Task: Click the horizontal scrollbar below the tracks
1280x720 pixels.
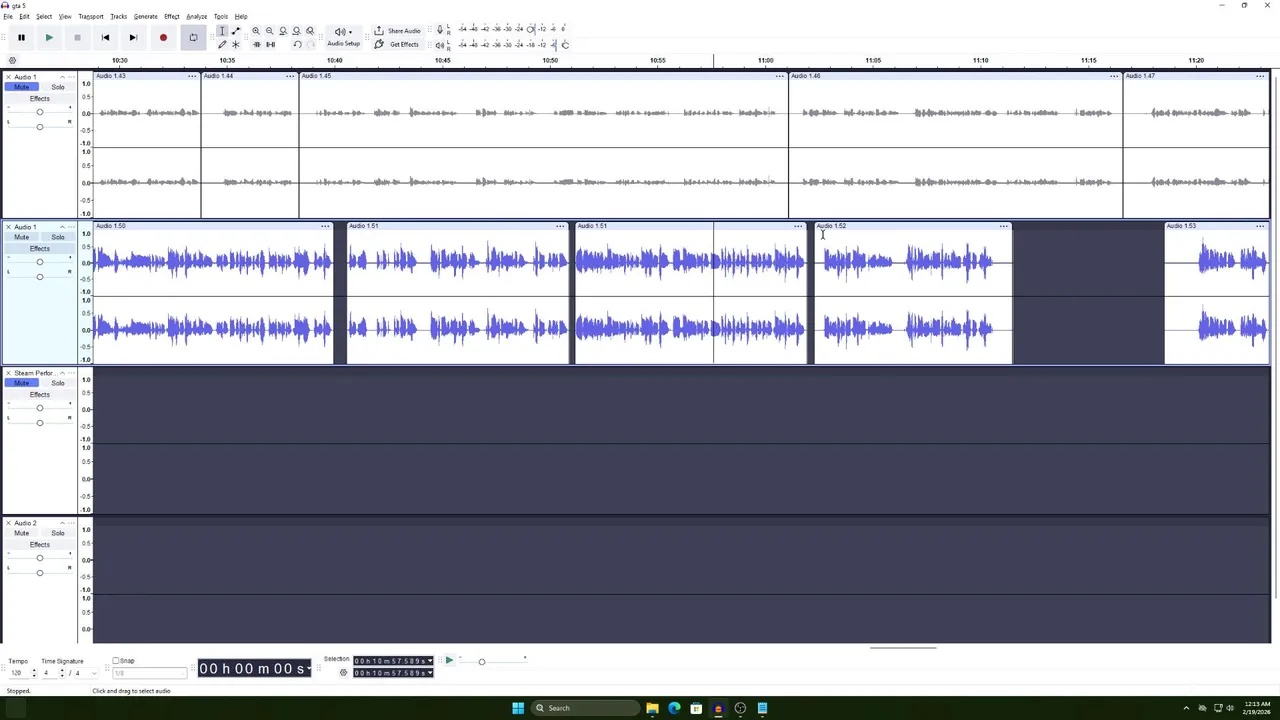Action: click(903, 648)
